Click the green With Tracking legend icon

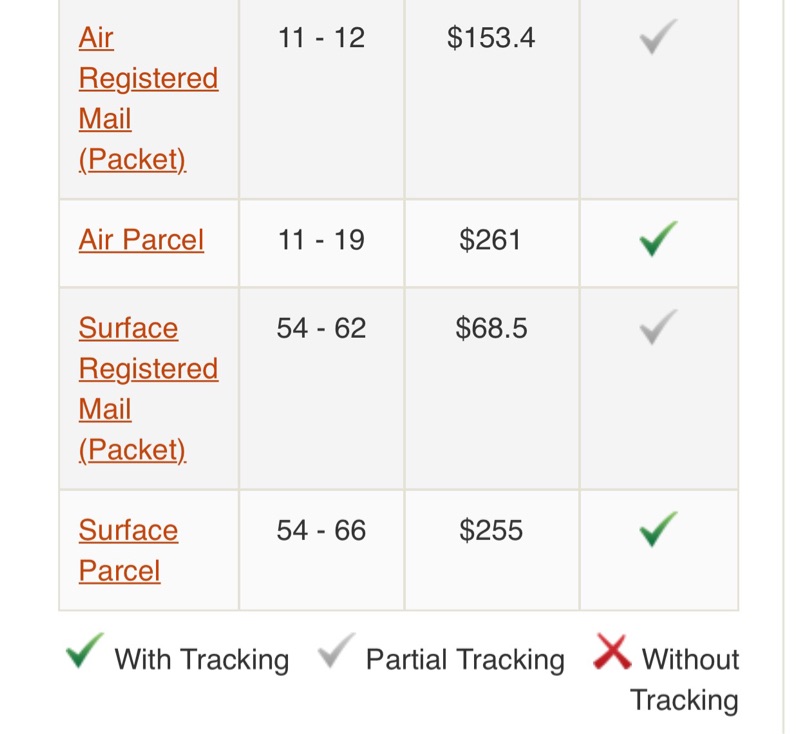(84, 654)
